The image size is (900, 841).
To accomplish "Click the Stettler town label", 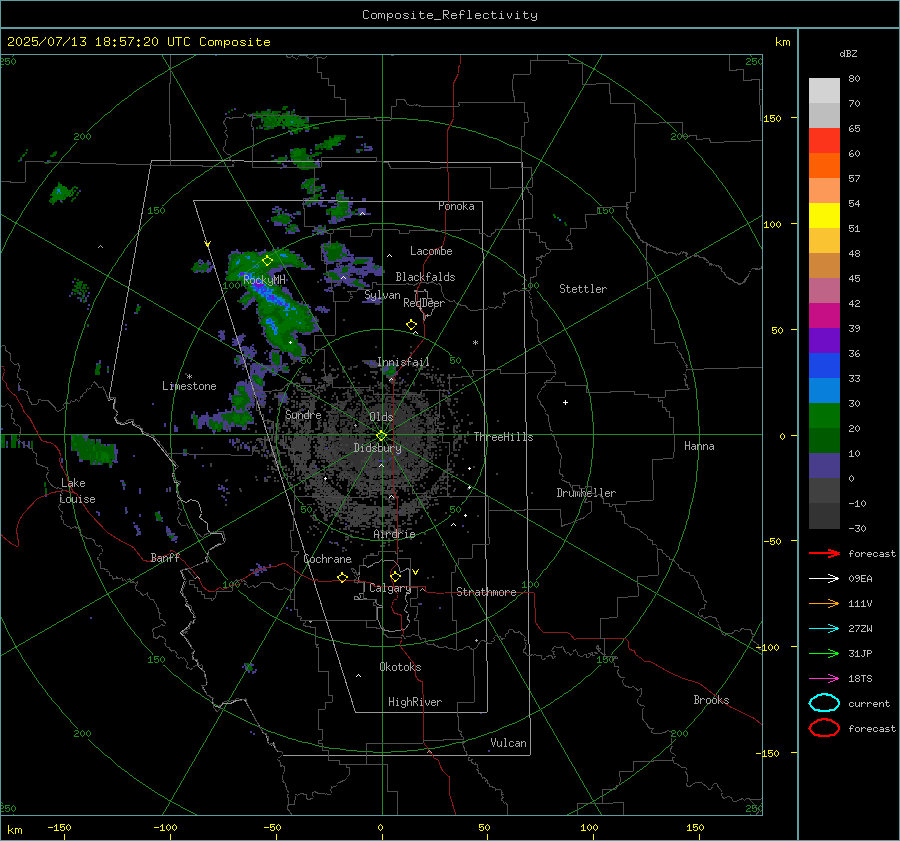I will click(583, 289).
